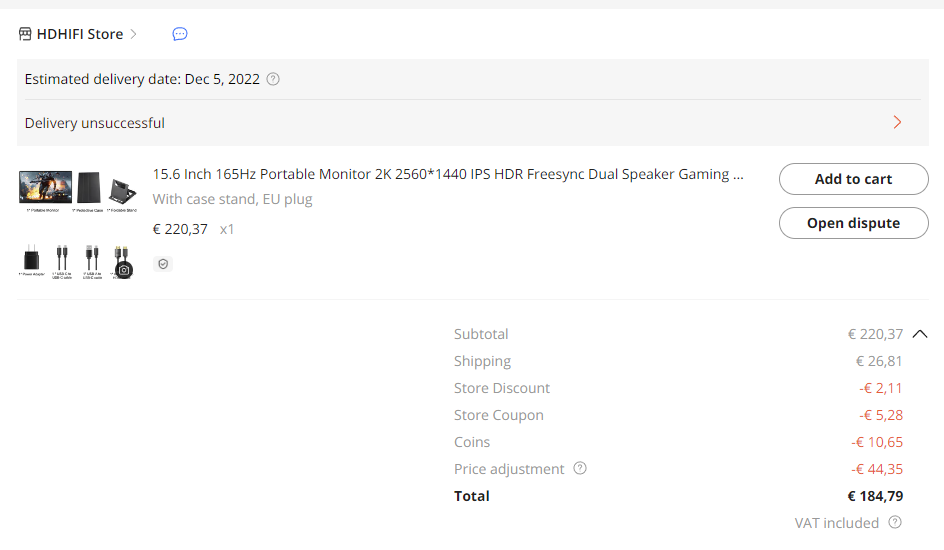Open the VAT included info icon

(x=895, y=522)
